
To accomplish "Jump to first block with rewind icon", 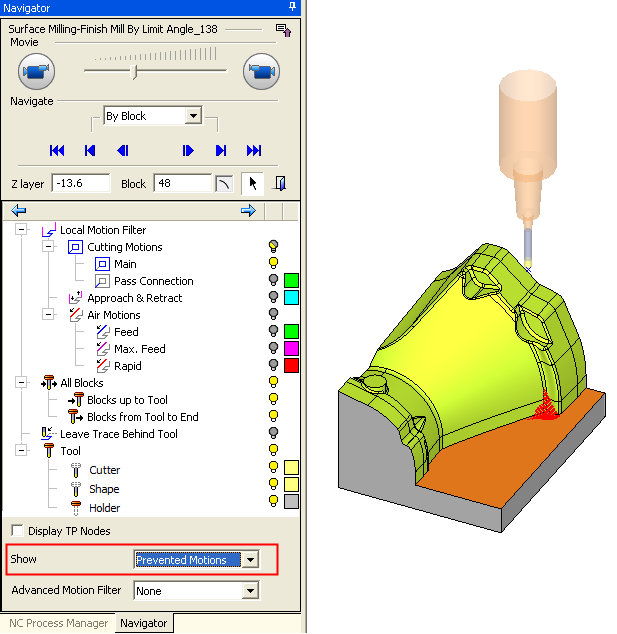I will [x=57, y=151].
